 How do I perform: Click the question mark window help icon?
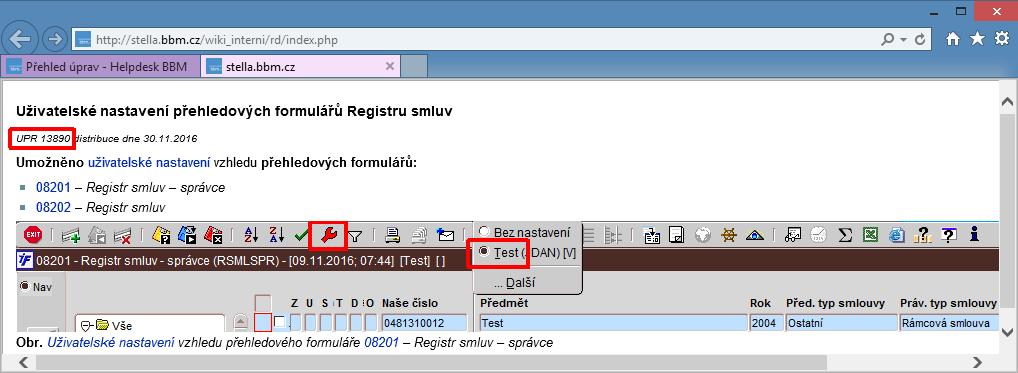(949, 235)
